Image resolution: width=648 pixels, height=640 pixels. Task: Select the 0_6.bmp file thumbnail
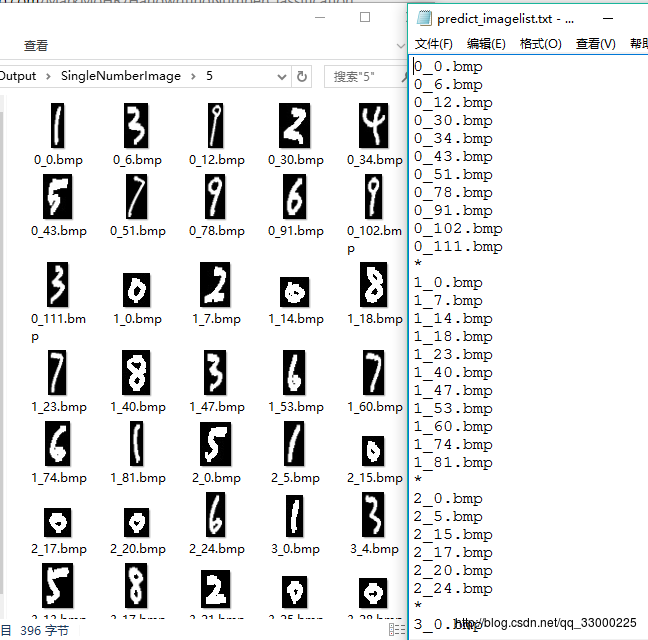(136, 126)
